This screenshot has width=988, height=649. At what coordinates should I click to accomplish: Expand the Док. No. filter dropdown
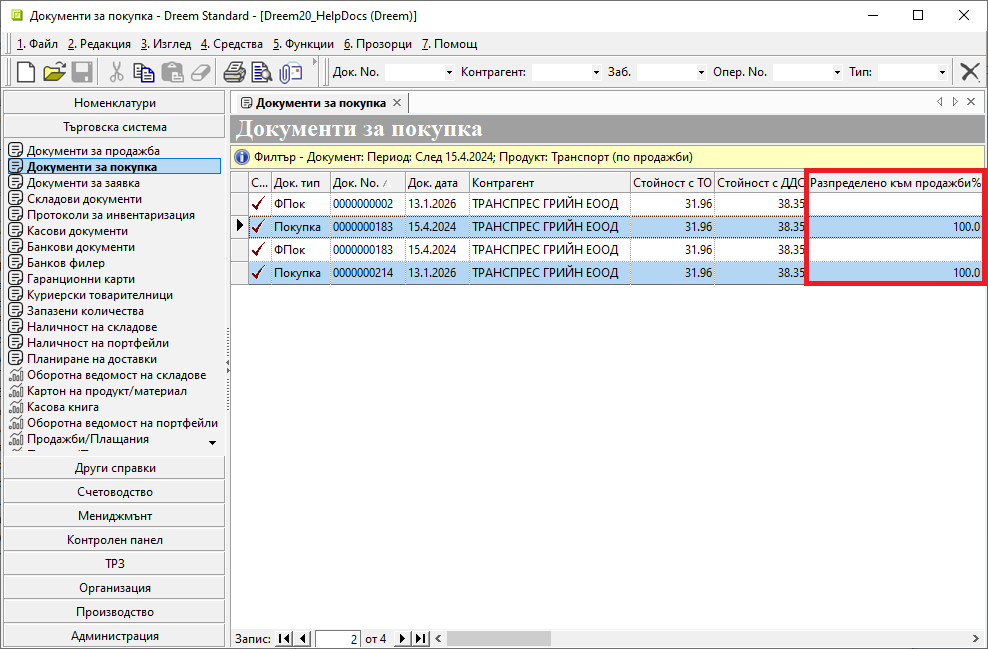point(450,72)
